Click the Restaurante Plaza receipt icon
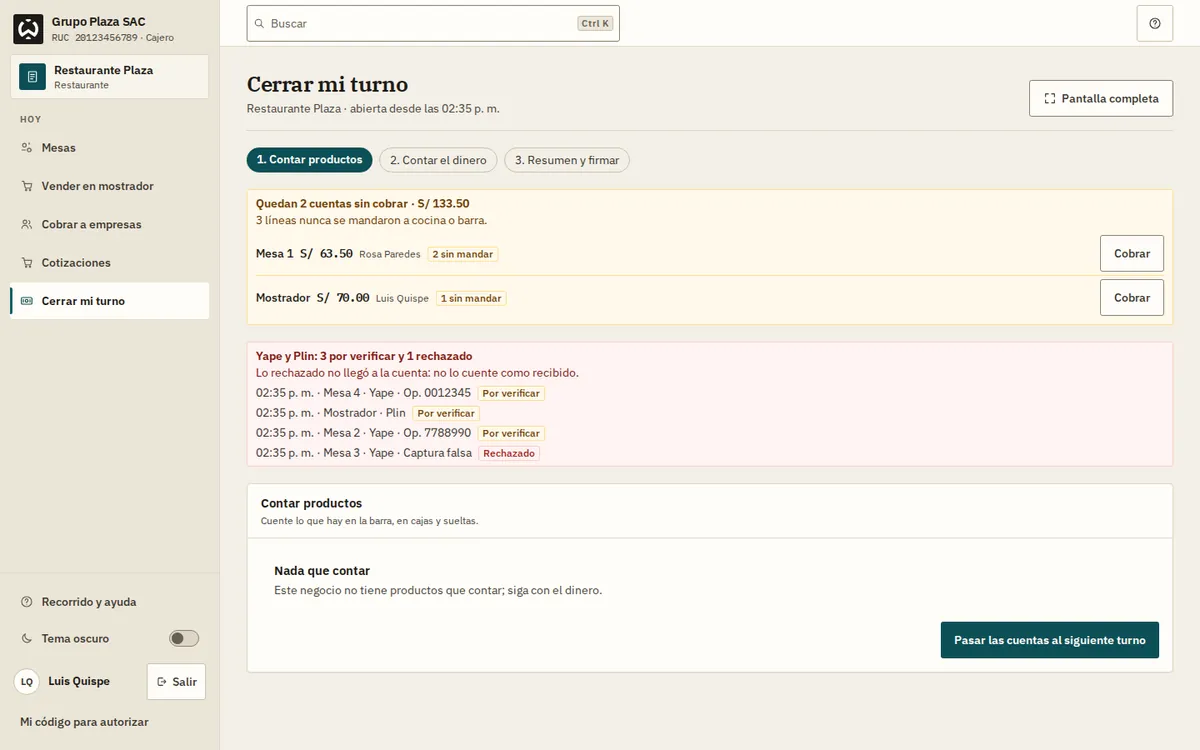1200x750 pixels. click(32, 77)
